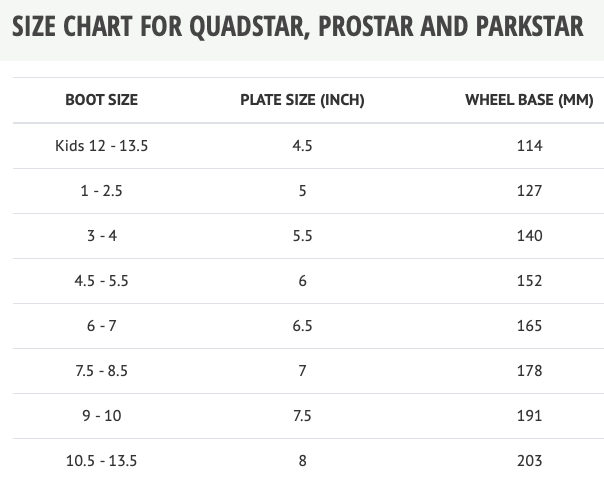Screen dimensions: 604x495
Task: Click the 3 - 4 boot size cell
Action: point(102,236)
